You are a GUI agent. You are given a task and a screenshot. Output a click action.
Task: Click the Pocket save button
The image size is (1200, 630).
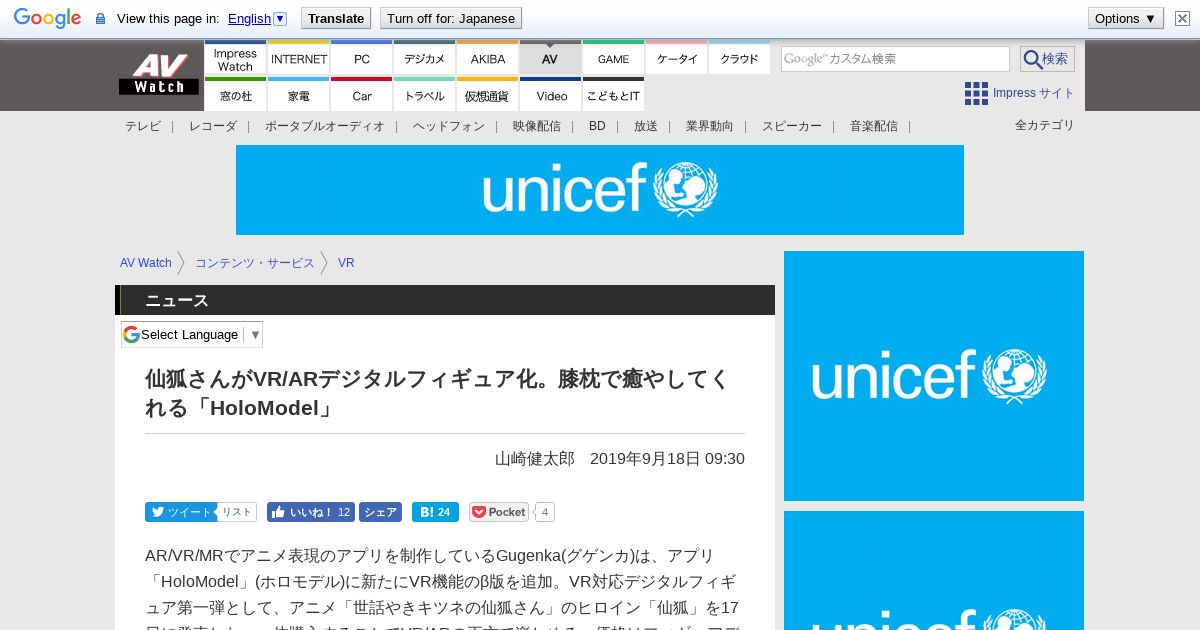pyautogui.click(x=499, y=512)
